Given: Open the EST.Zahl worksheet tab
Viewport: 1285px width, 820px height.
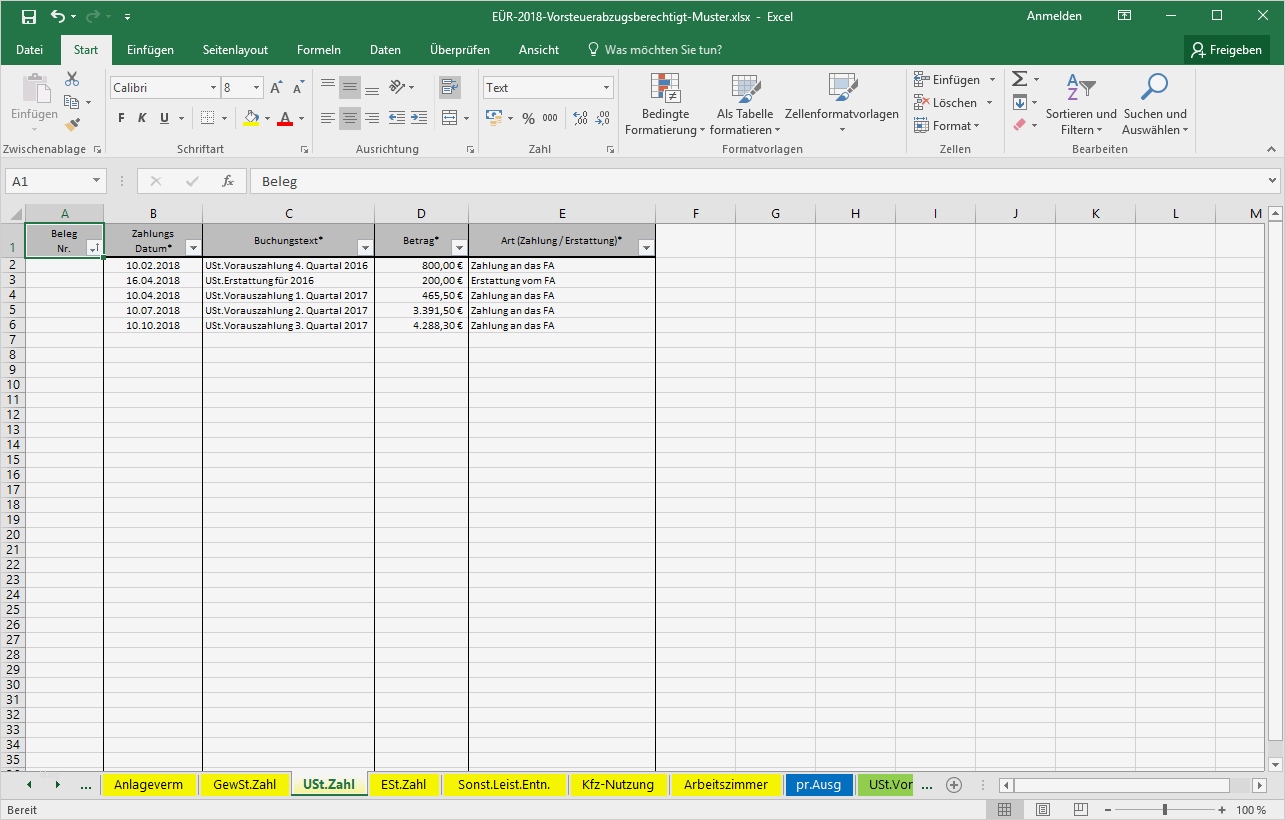Looking at the screenshot, I should pos(404,785).
